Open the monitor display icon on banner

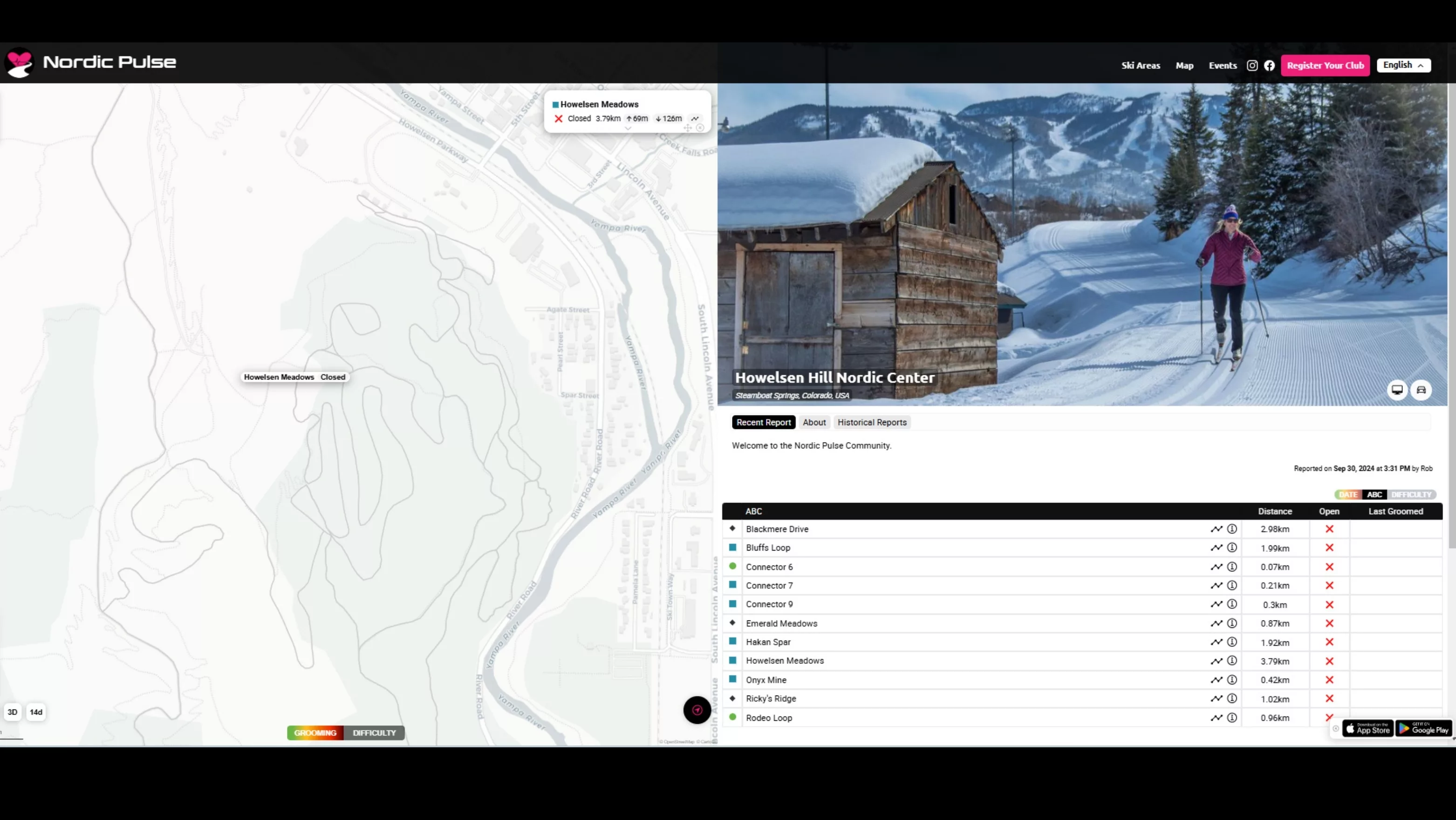pyautogui.click(x=1397, y=390)
